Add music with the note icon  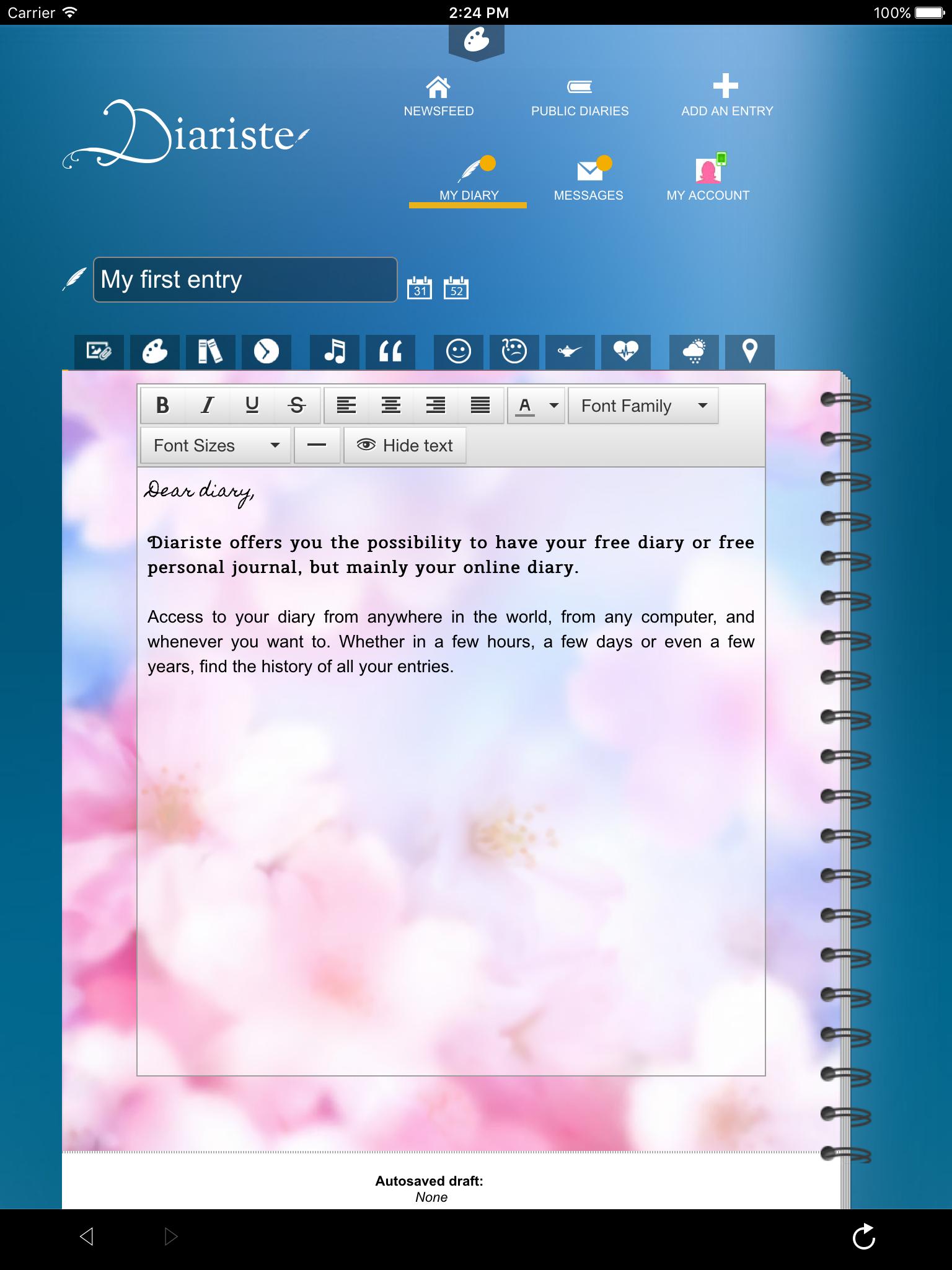(x=335, y=352)
